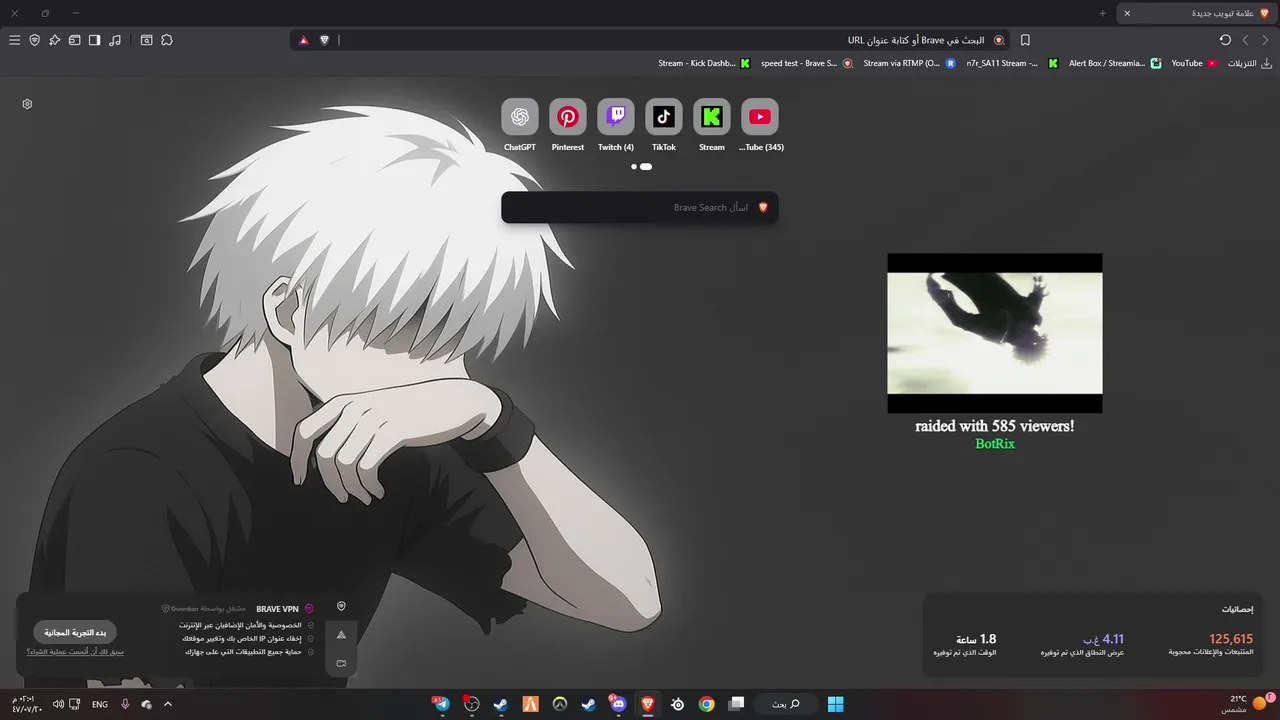Open new tab page customize gear
This screenshot has width=1280, height=720.
point(27,104)
